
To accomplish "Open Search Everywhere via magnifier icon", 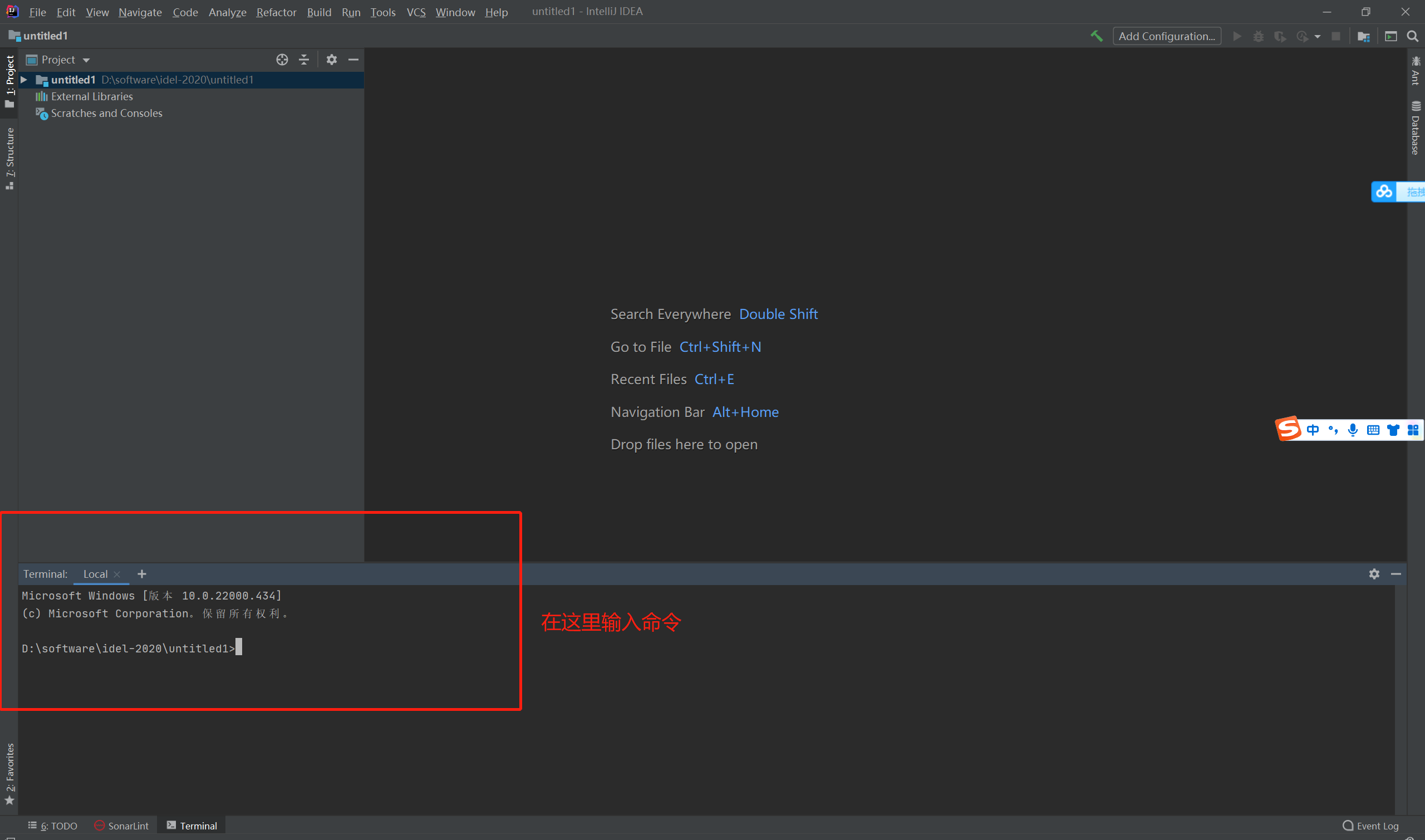I will click(1413, 36).
